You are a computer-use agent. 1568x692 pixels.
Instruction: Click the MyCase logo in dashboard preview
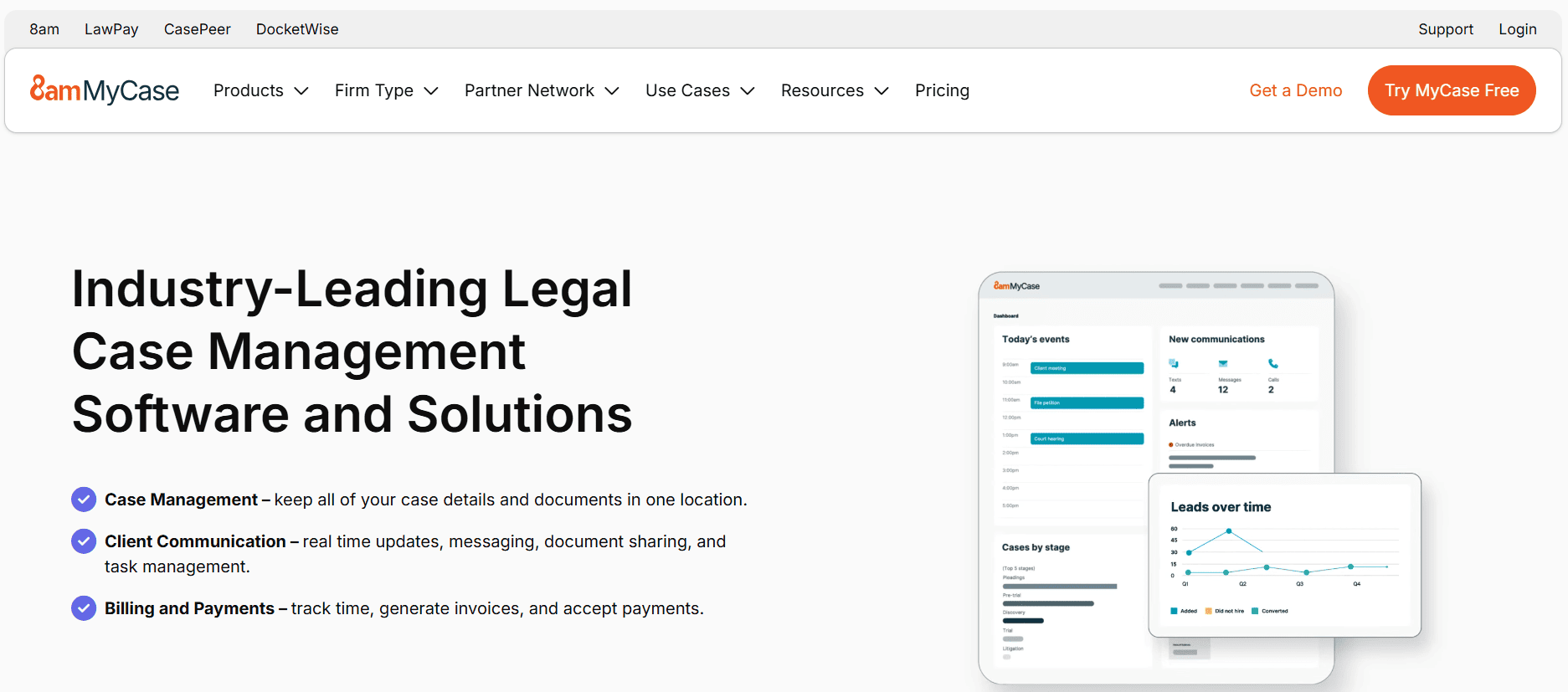pos(1016,286)
